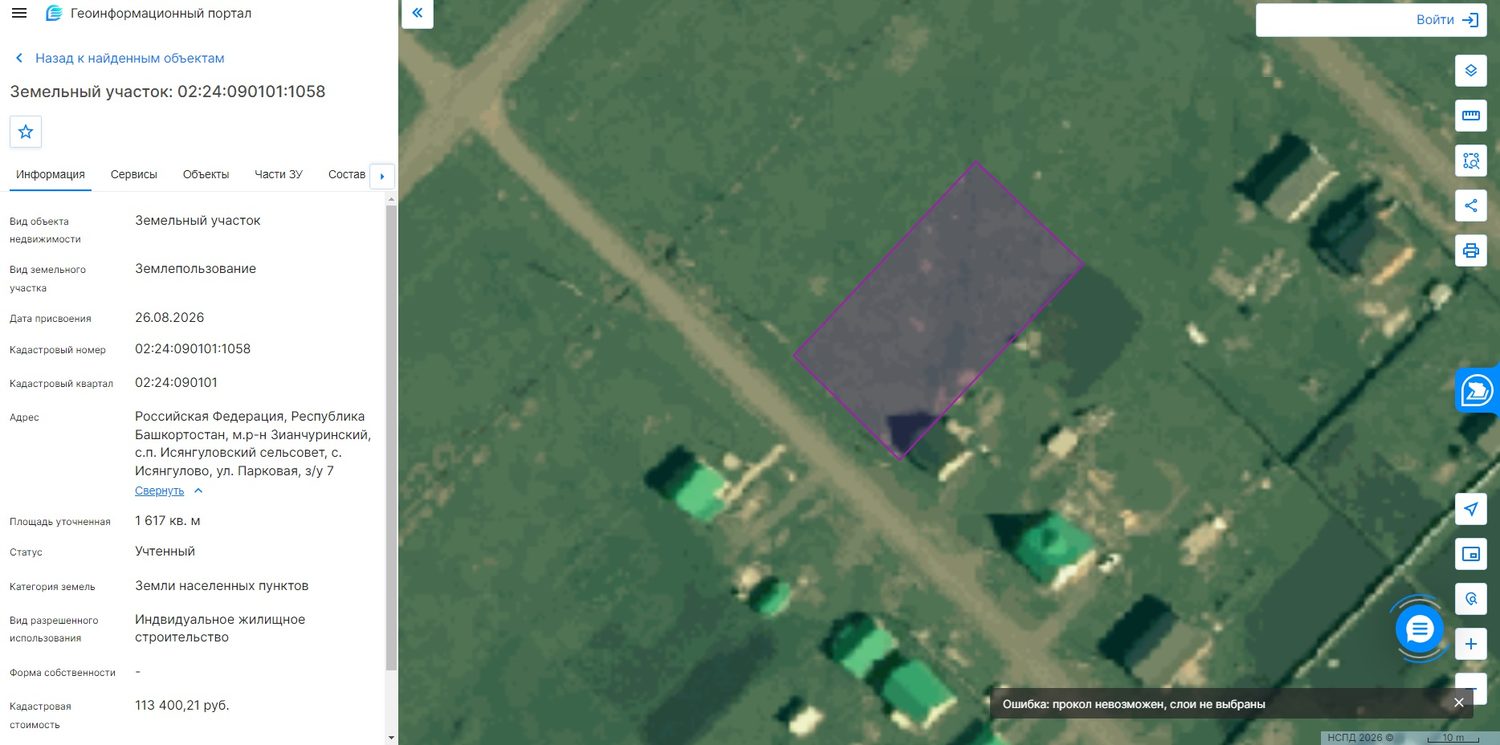
Task: Collapse the side panel with the double-chevron button
Action: [417, 13]
